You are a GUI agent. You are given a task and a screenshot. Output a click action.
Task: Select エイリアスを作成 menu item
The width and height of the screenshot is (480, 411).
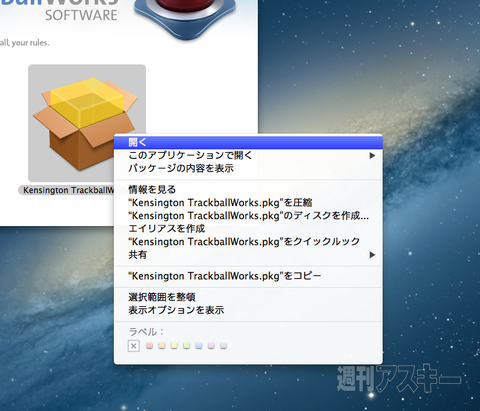[248, 229]
